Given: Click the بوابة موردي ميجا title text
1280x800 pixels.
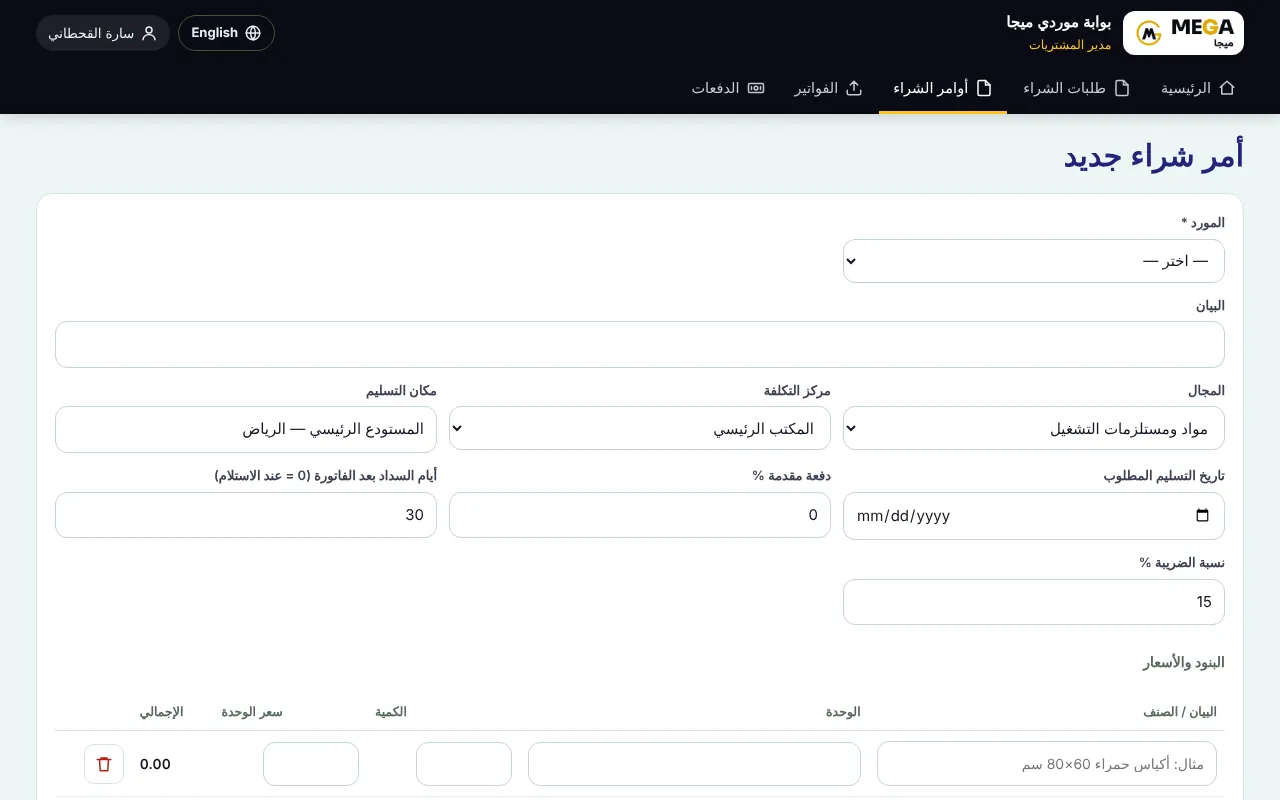Looking at the screenshot, I should point(1059,23).
